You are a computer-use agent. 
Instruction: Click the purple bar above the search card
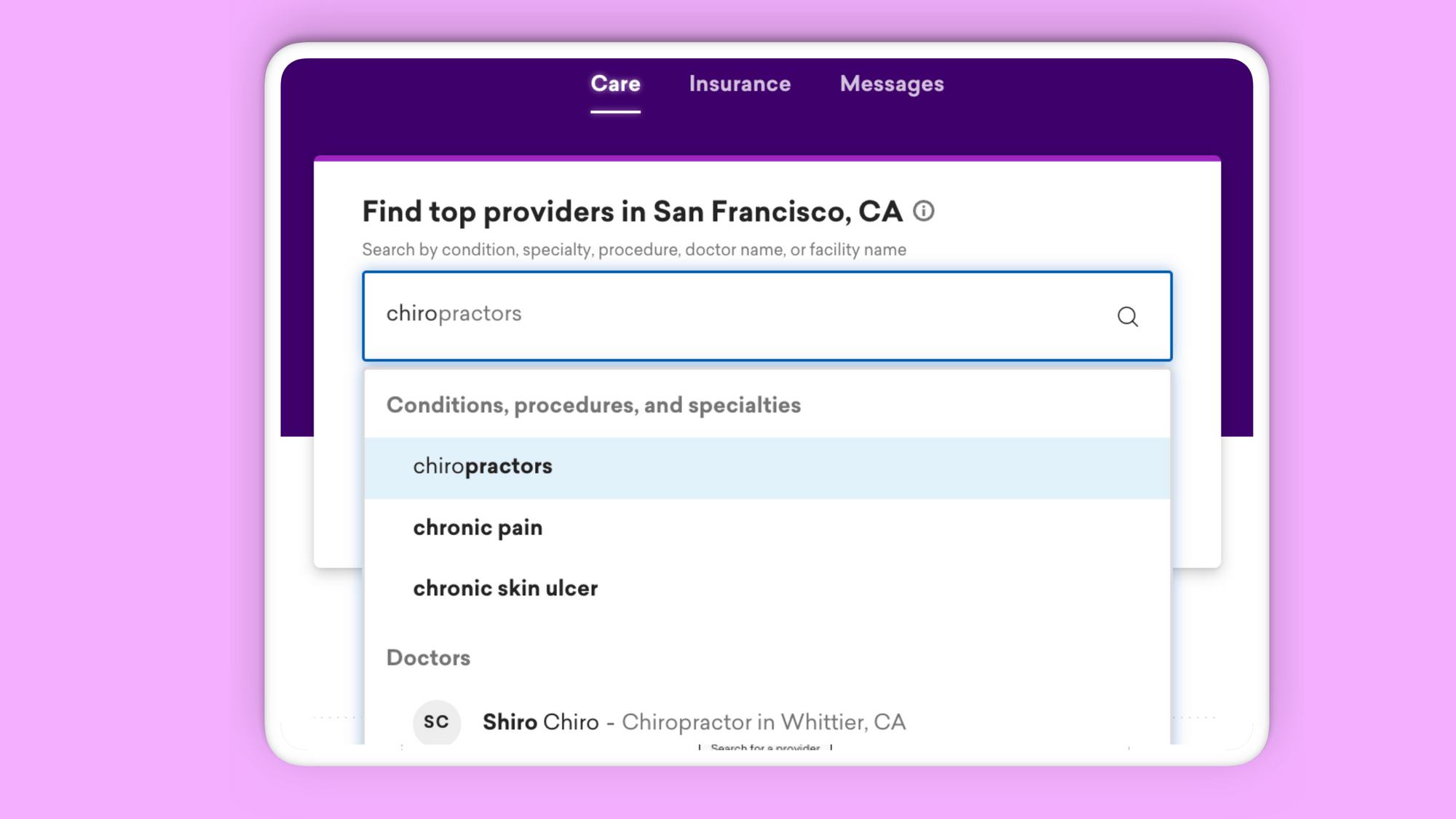click(767, 157)
